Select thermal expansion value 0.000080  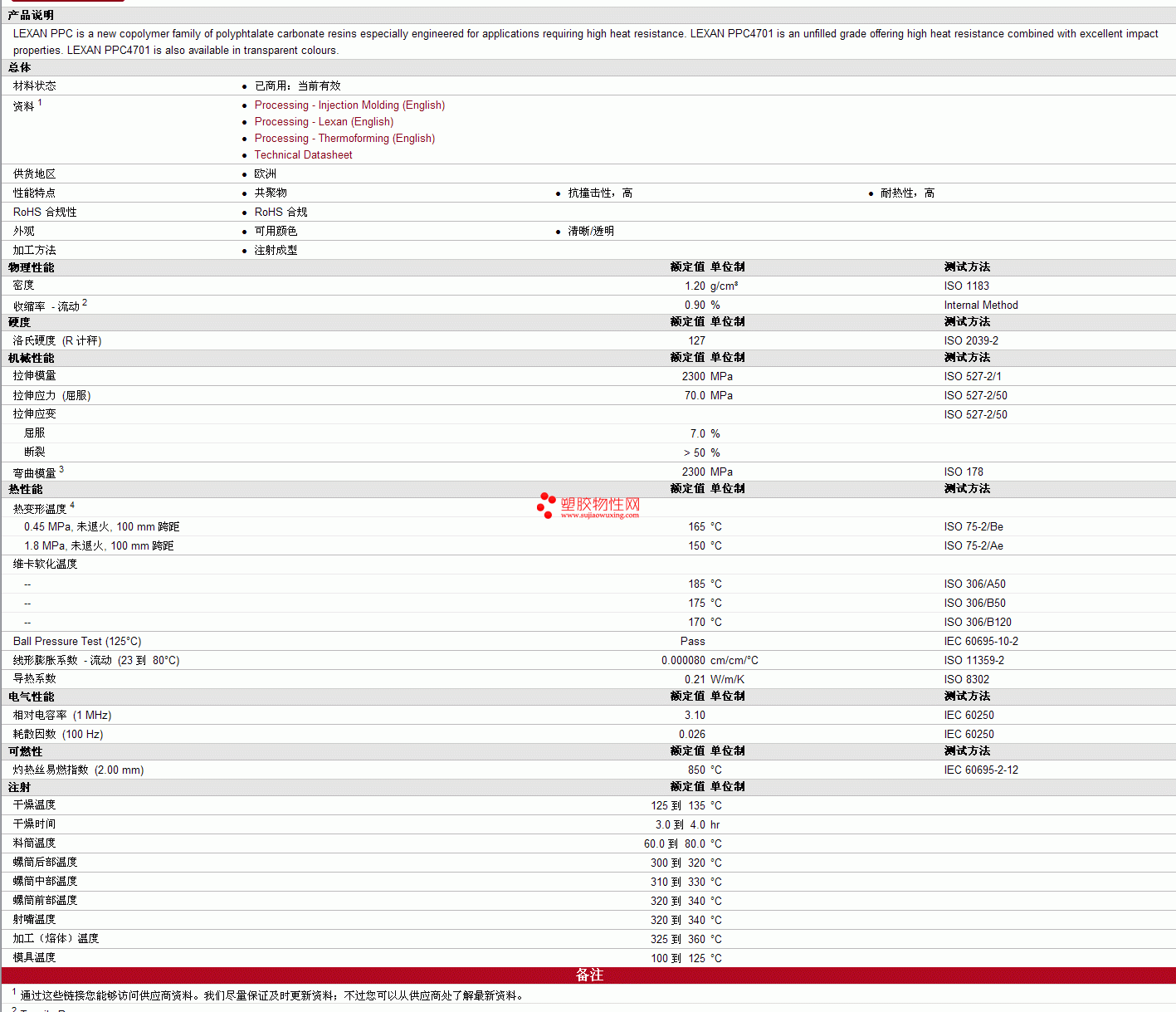coord(683,661)
